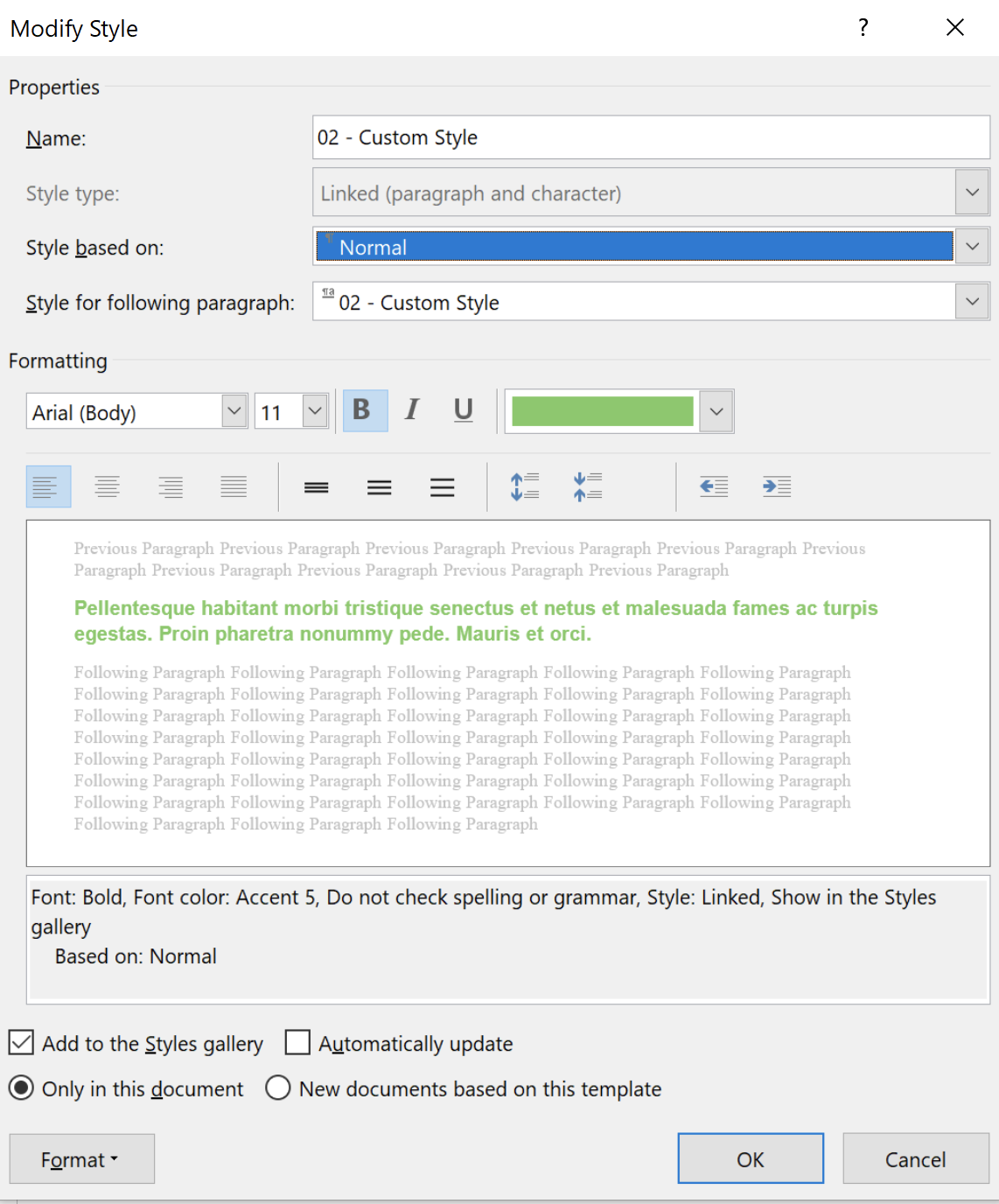The width and height of the screenshot is (999, 1204).
Task: Expand Style for following paragraph list
Action: 972,302
